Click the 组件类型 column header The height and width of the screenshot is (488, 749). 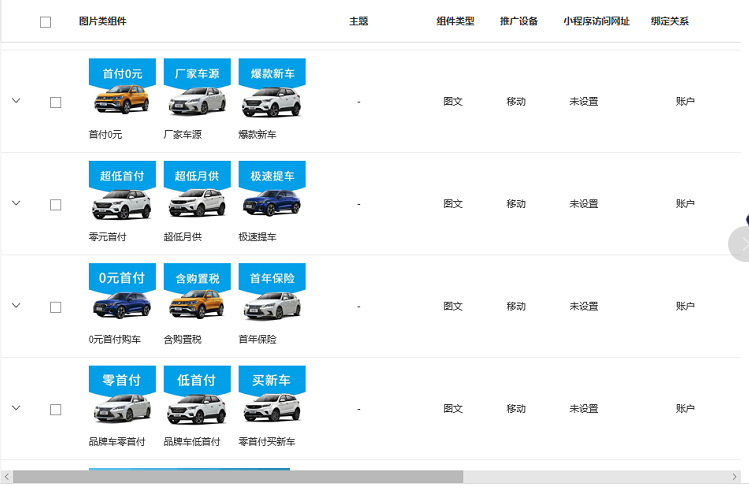[455, 21]
